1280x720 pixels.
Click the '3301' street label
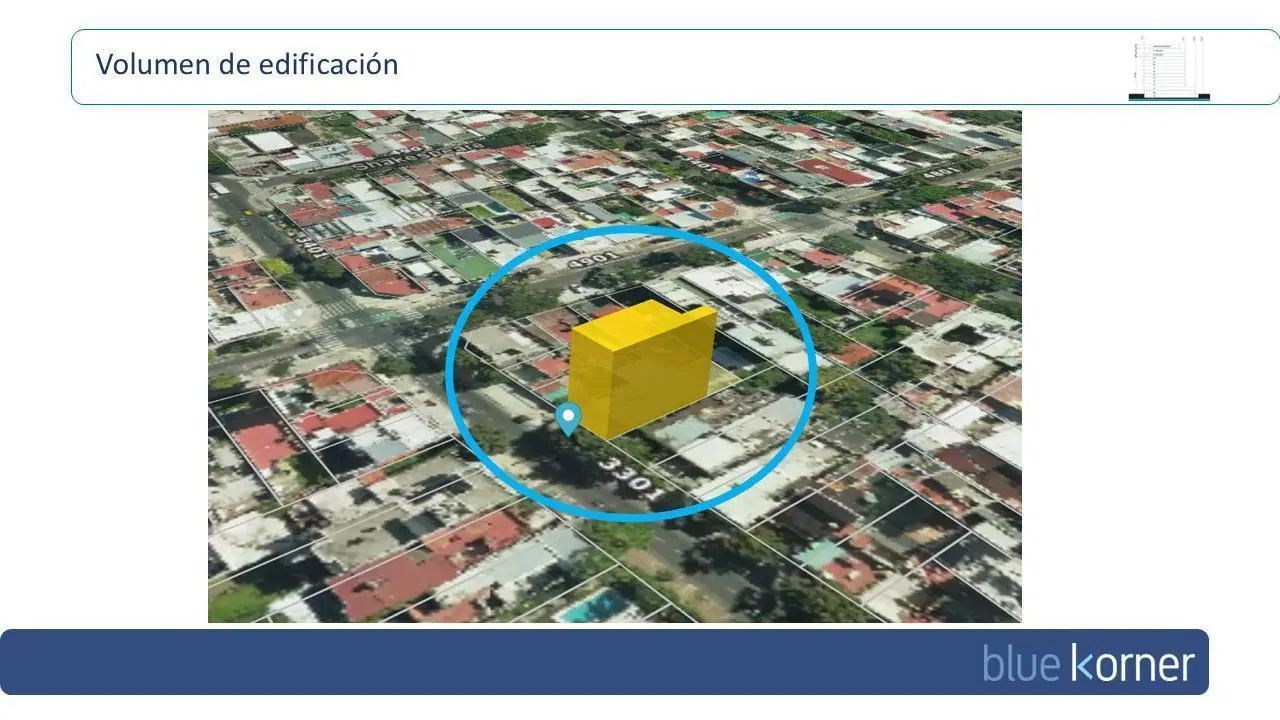(630, 480)
